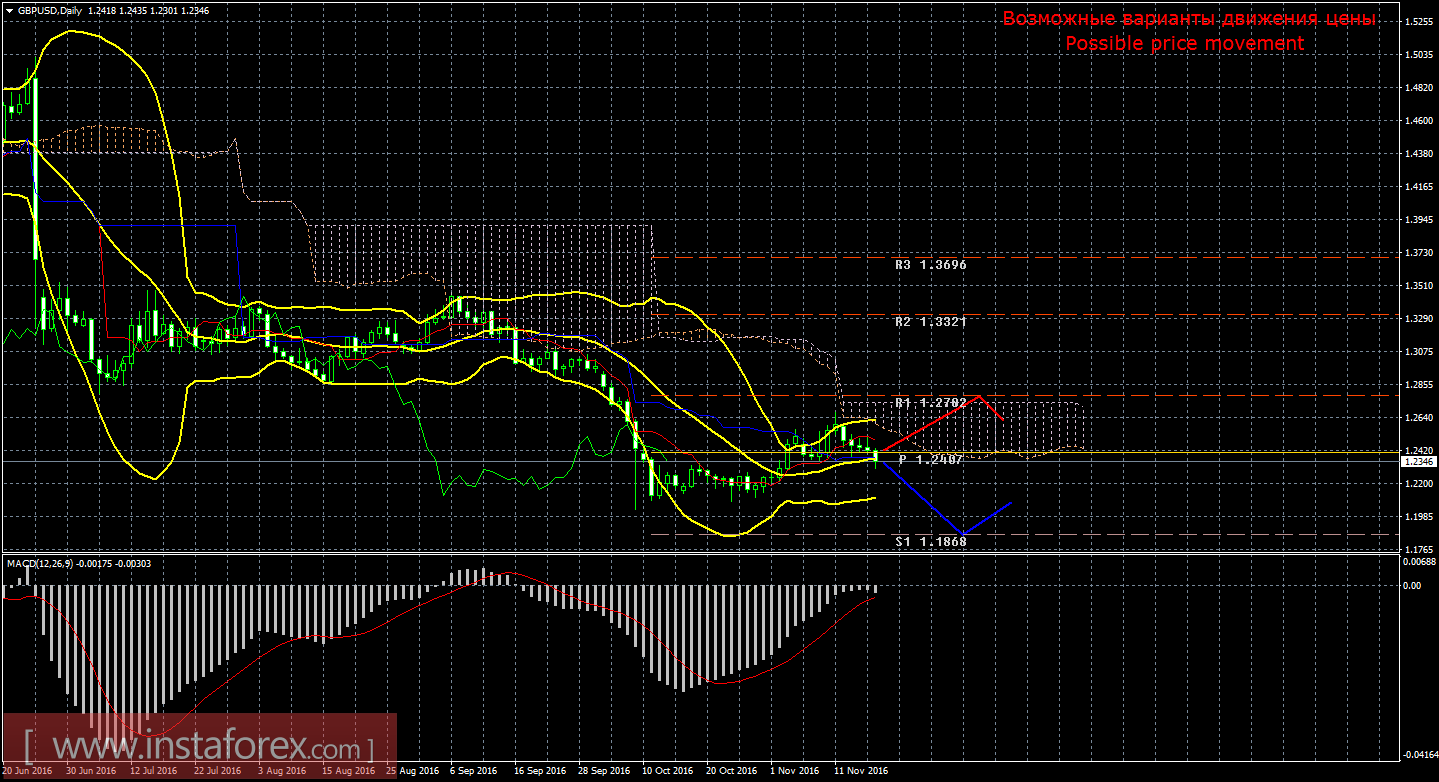Click the 1.3075 price axis label

click(1418, 352)
